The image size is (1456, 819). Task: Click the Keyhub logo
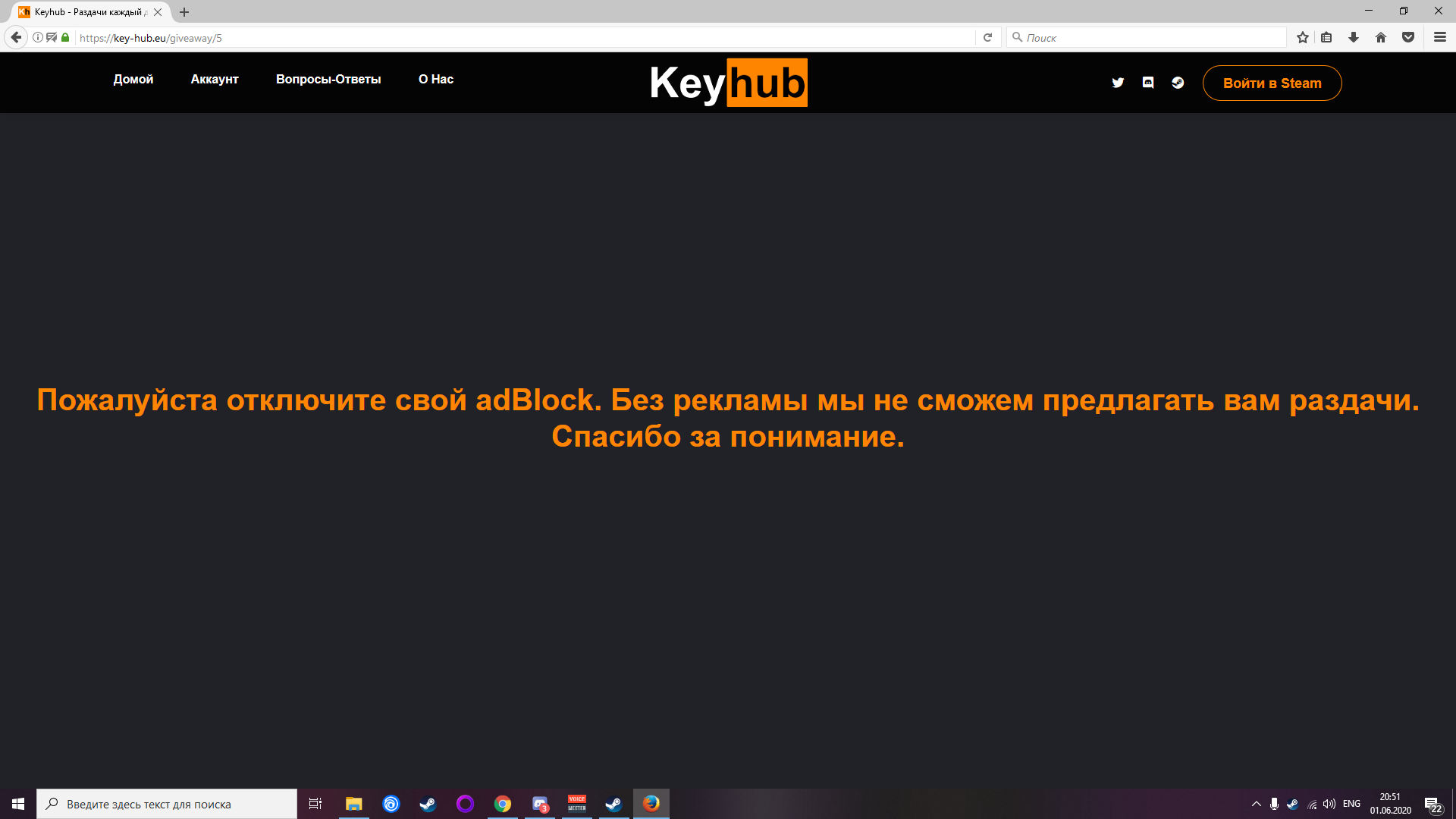pyautogui.click(x=729, y=83)
